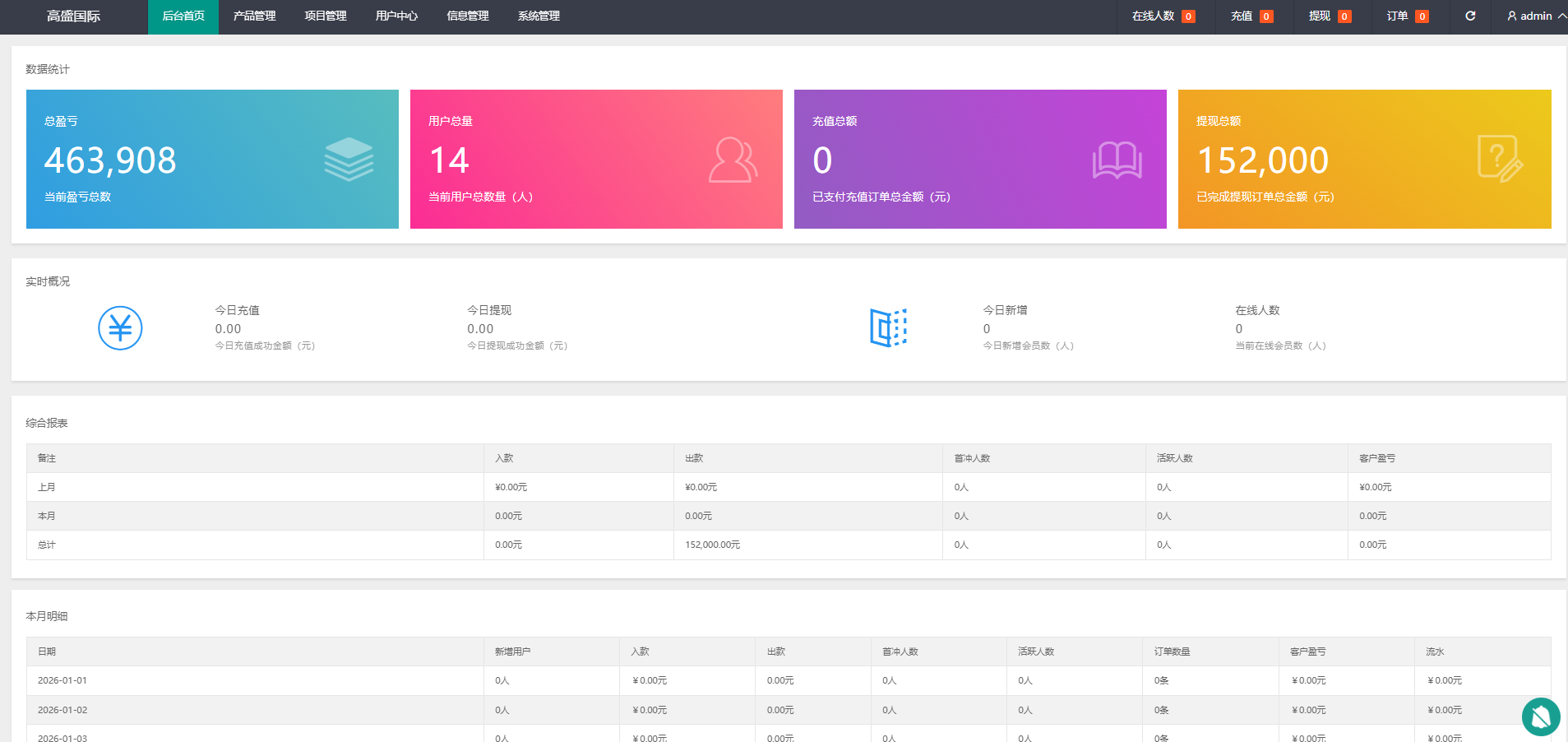Click the building icon beside 今日新增
Viewport: 1568px width, 742px height.
pos(888,327)
